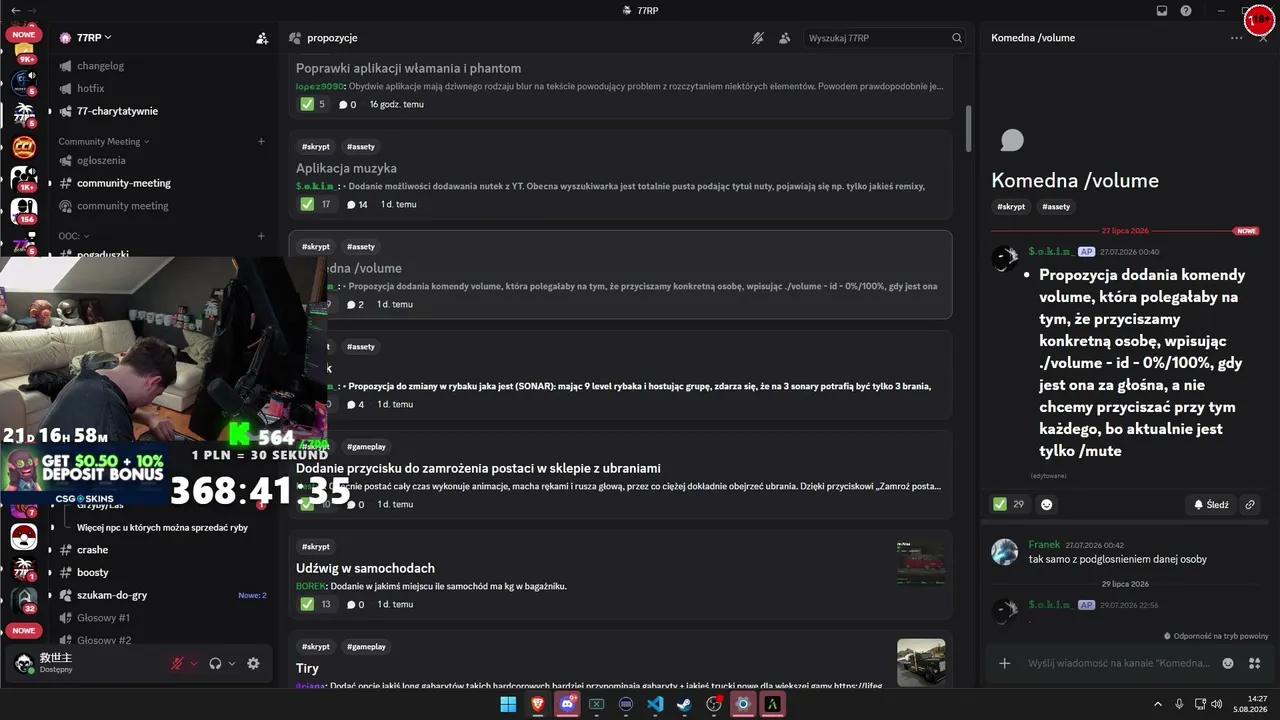Follow the thread with the Śledź button
Screen dimensions: 1280x720
[x=1210, y=505]
